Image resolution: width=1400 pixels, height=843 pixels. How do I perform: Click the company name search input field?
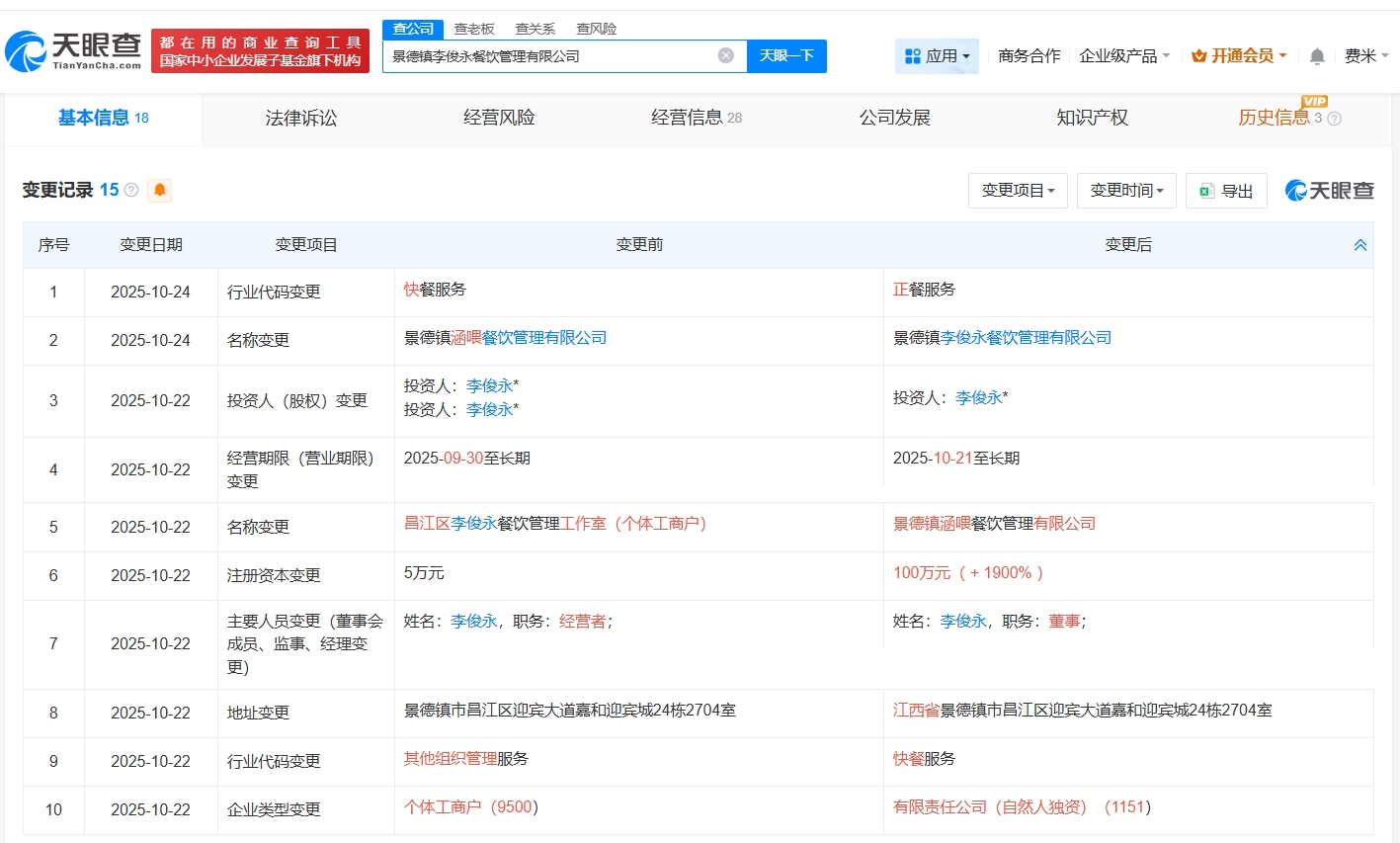click(x=548, y=56)
